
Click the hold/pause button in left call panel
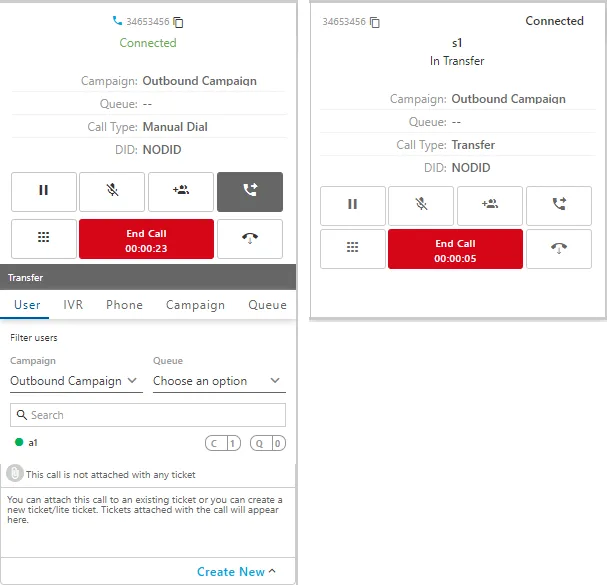tap(44, 192)
